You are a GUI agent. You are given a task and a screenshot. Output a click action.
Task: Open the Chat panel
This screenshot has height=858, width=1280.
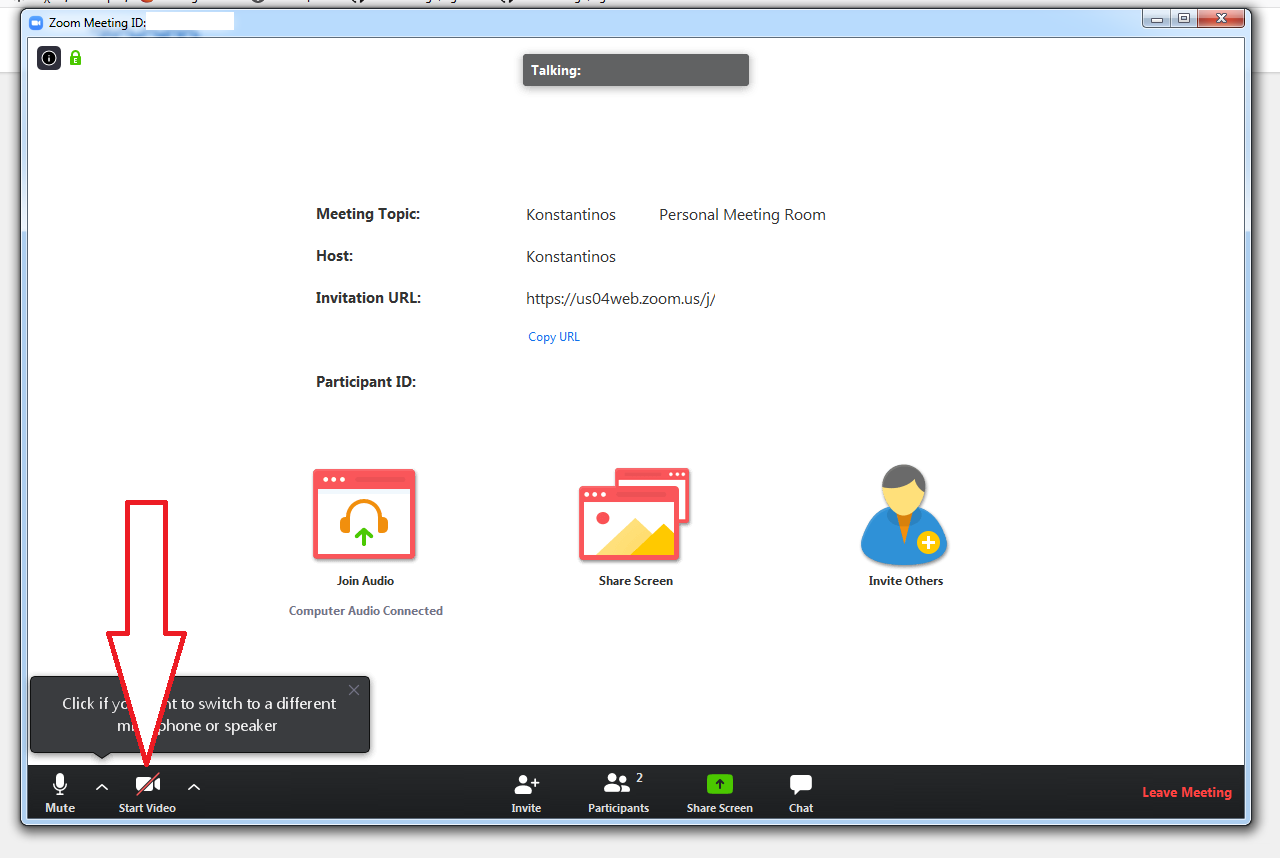801,792
